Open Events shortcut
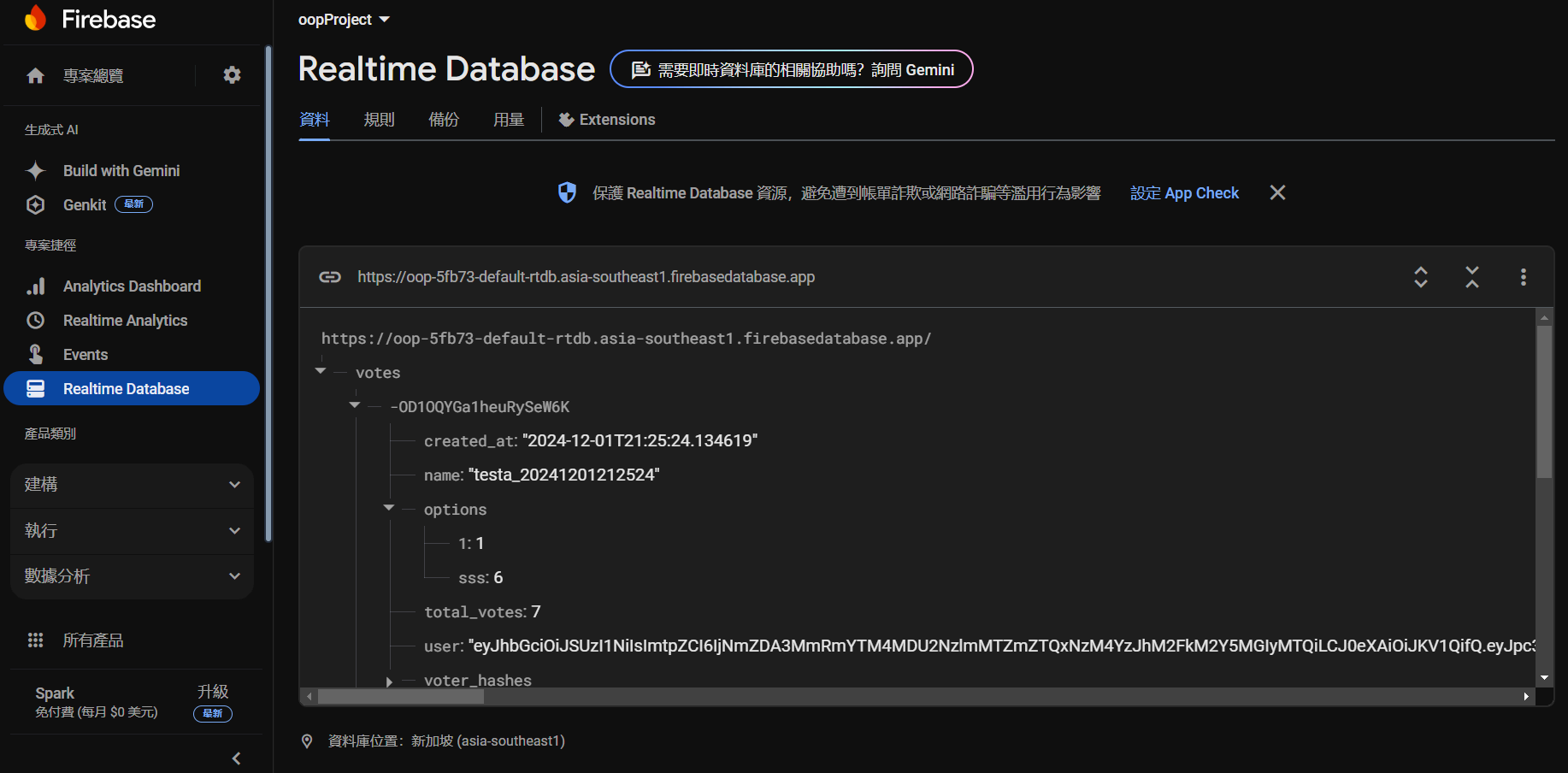Image resolution: width=1568 pixels, height=773 pixels. click(85, 355)
